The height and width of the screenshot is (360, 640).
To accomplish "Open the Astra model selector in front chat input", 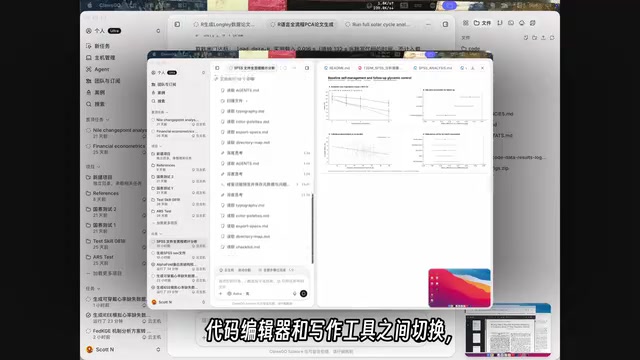I will (238, 293).
